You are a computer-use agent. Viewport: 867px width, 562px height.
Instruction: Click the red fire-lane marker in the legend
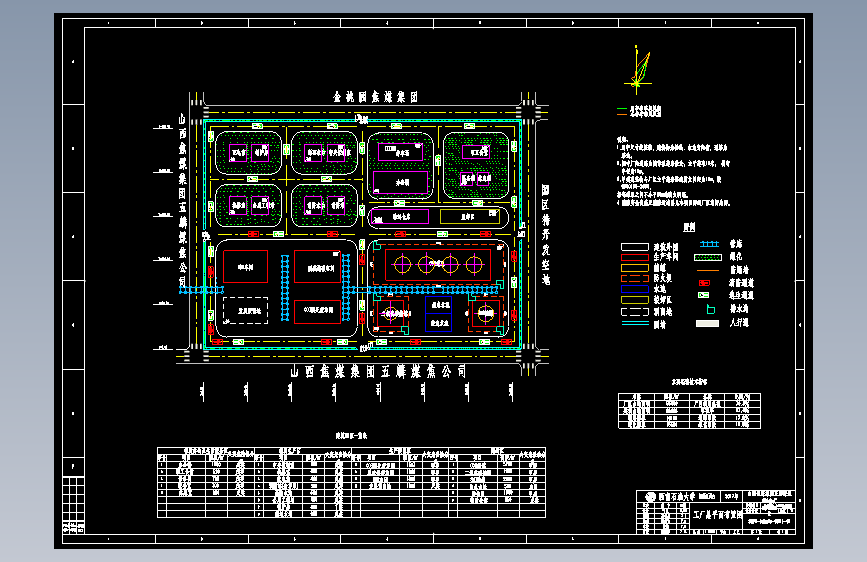coord(704,283)
